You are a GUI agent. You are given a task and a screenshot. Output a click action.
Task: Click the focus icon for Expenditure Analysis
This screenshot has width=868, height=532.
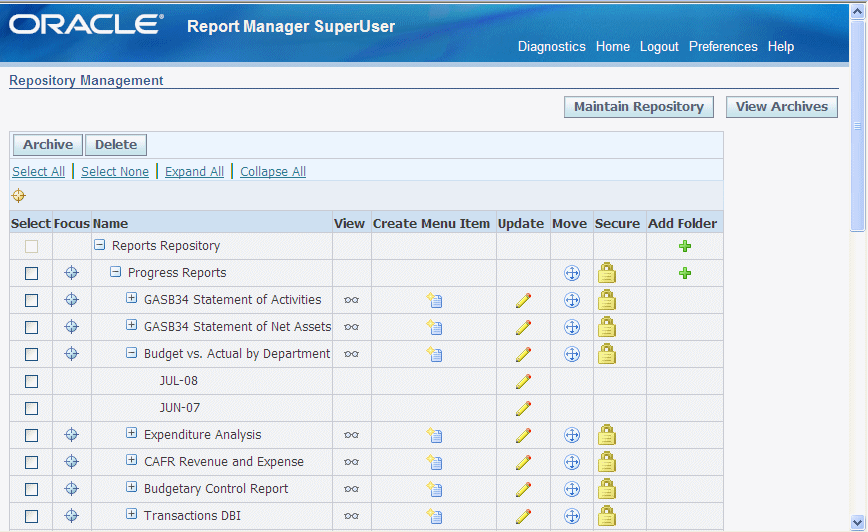tap(71, 435)
